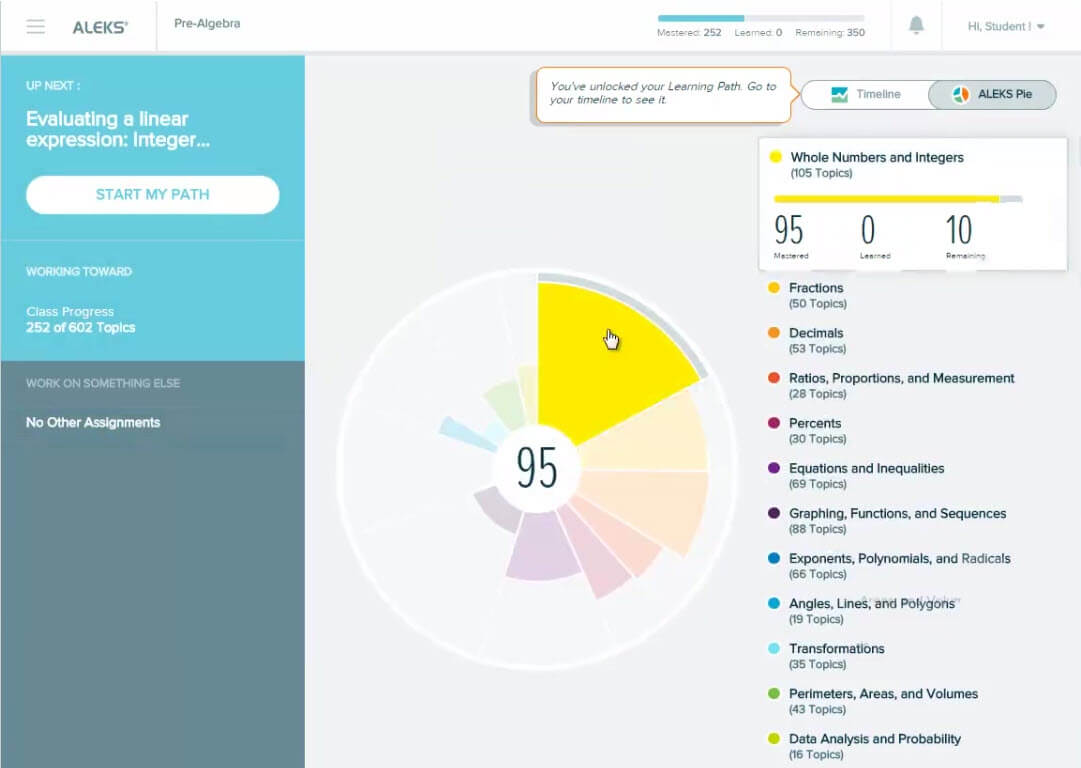The width and height of the screenshot is (1081, 768).
Task: Click 'No Other Assignments' text
Action: pyautogui.click(x=93, y=423)
